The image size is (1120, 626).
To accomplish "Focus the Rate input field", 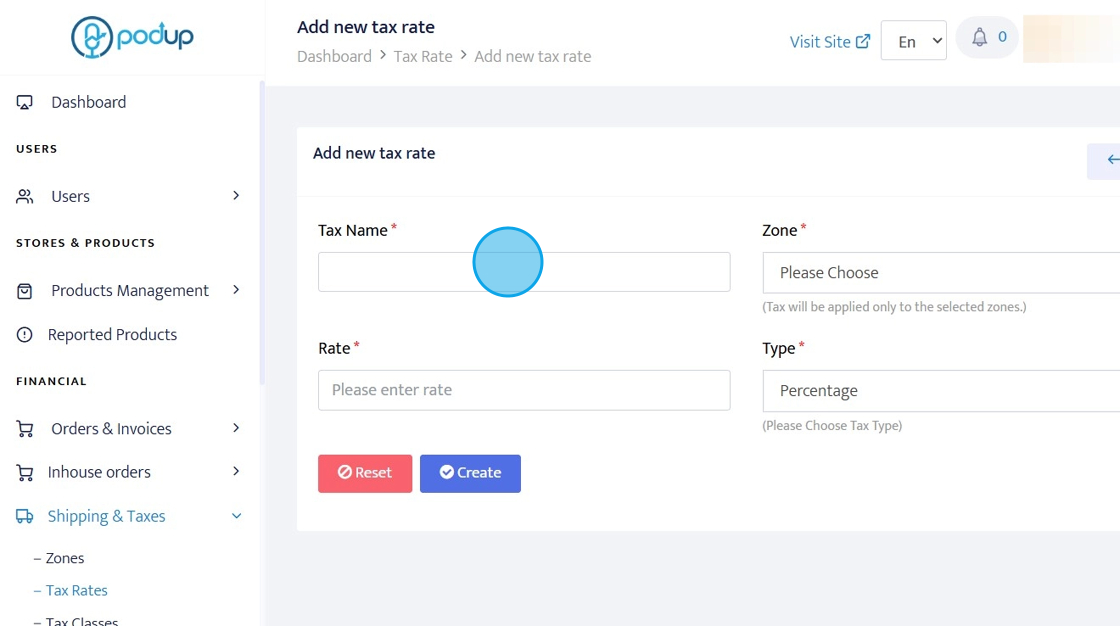I will pyautogui.click(x=524, y=390).
